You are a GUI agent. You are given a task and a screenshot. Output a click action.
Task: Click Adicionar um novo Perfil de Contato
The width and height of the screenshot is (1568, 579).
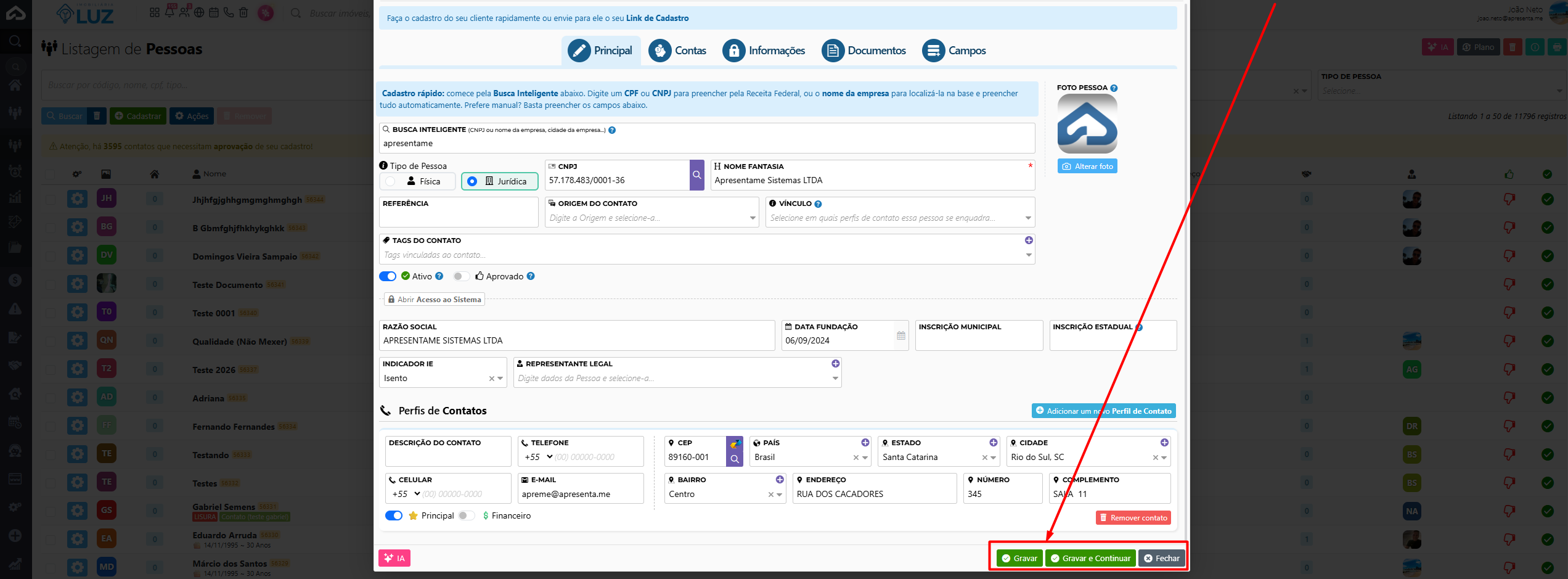(1103, 411)
